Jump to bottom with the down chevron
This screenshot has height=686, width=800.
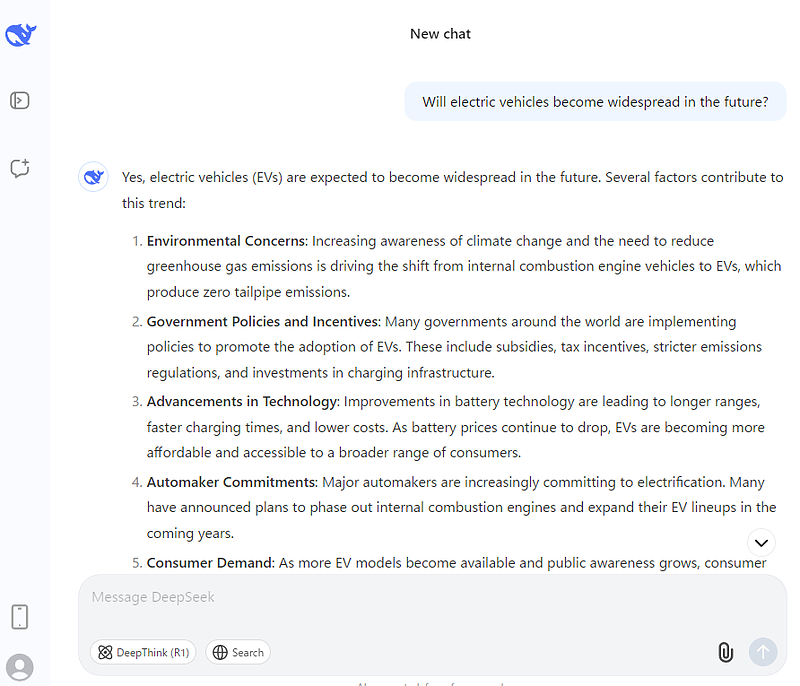click(x=761, y=543)
